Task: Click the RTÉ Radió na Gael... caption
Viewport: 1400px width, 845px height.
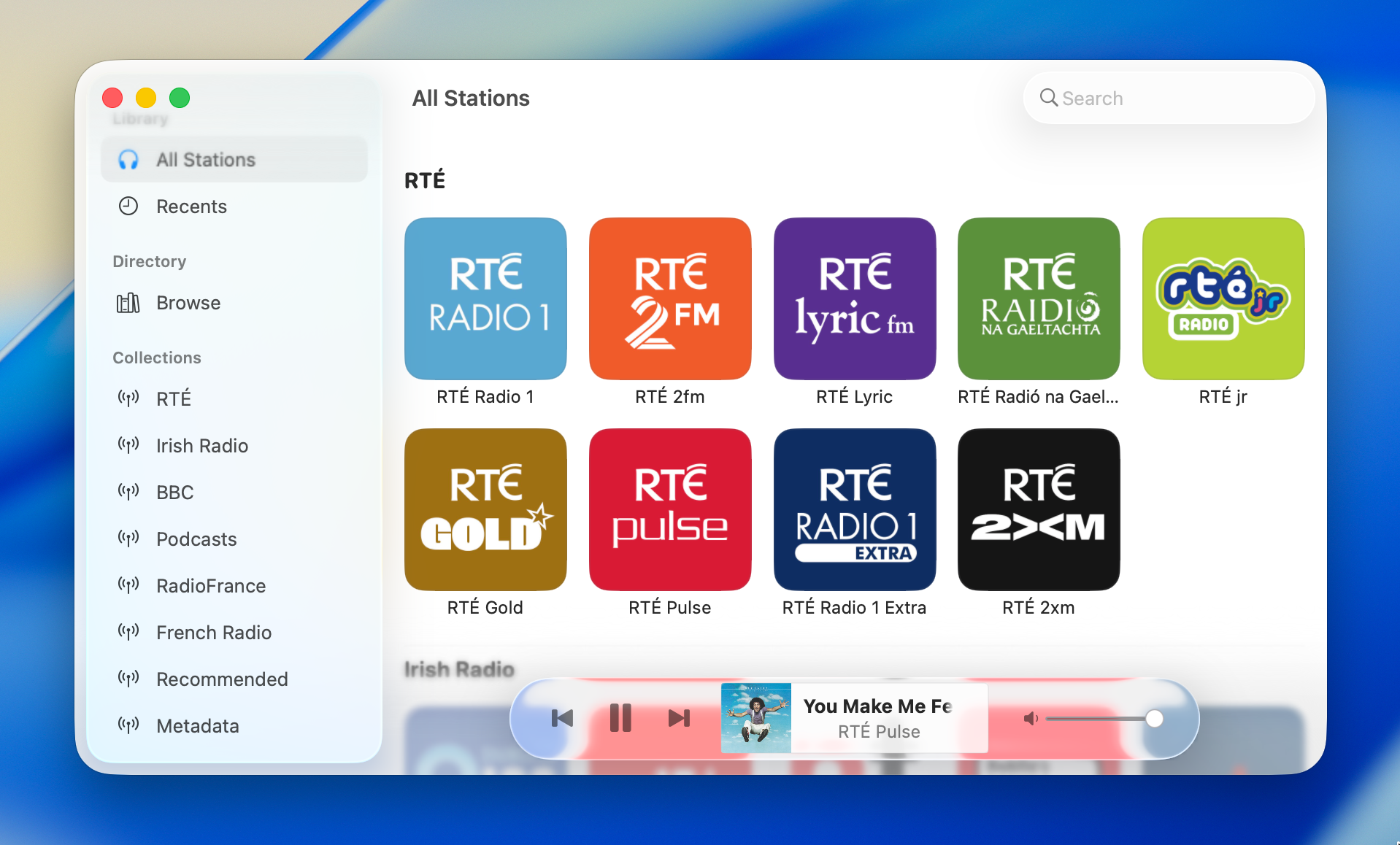Action: [x=1039, y=396]
